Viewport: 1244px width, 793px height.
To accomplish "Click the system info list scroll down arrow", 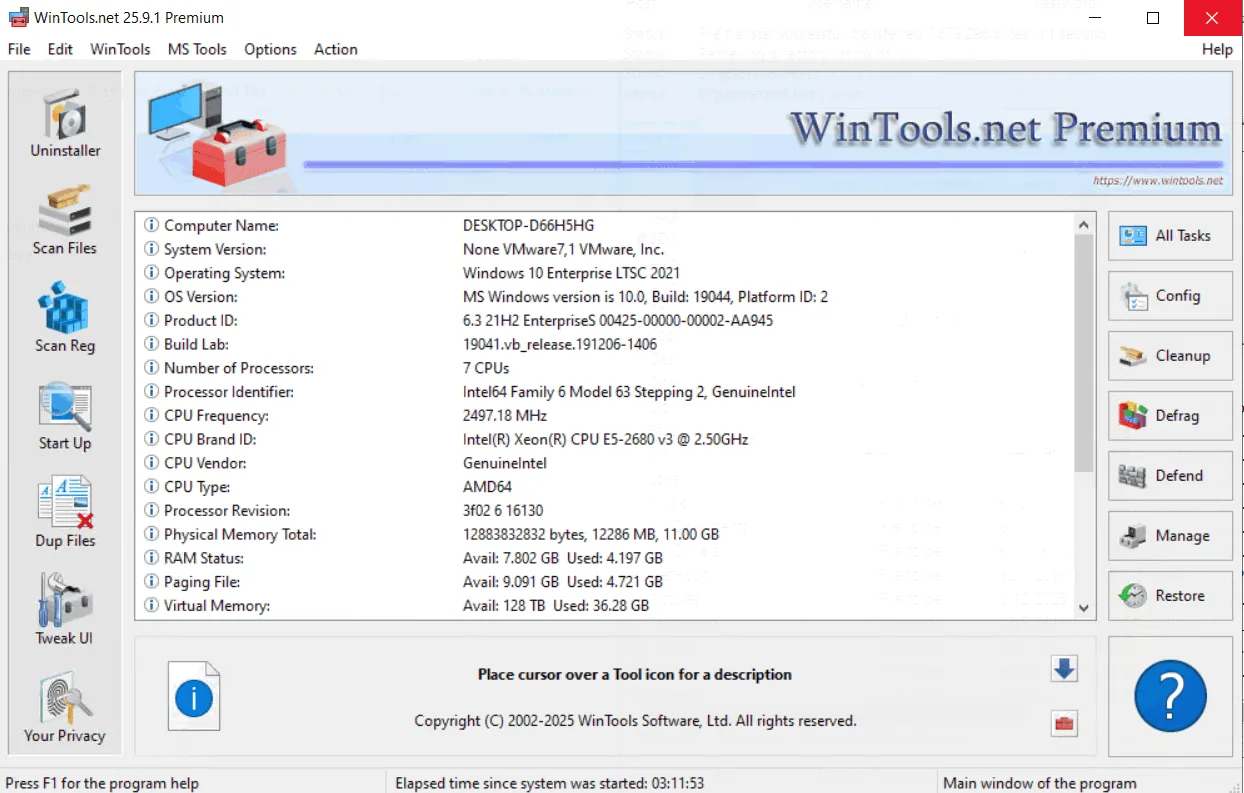I will (1084, 607).
